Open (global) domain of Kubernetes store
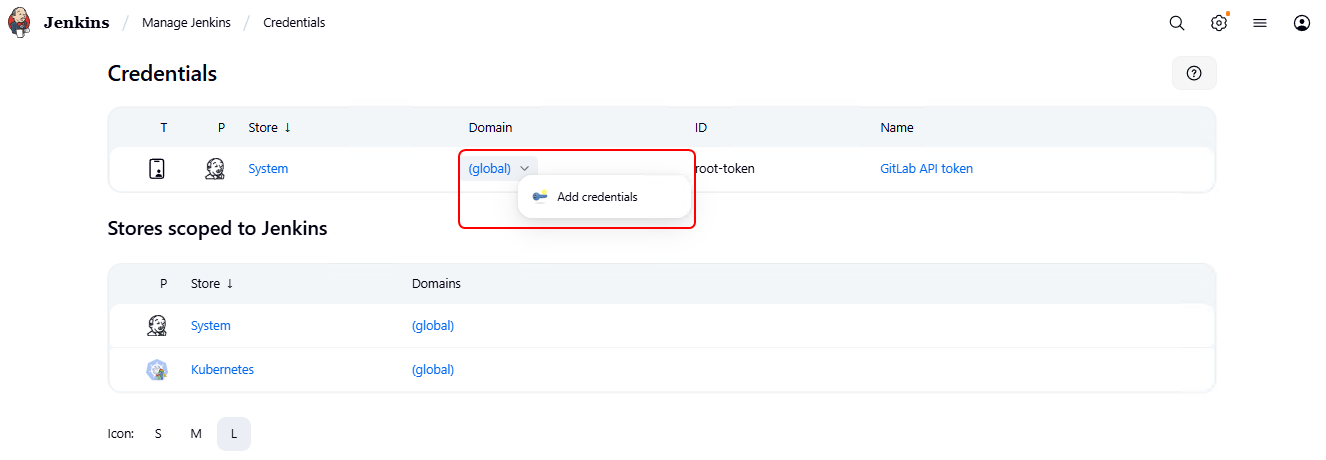This screenshot has height=460, width=1326. click(x=433, y=370)
